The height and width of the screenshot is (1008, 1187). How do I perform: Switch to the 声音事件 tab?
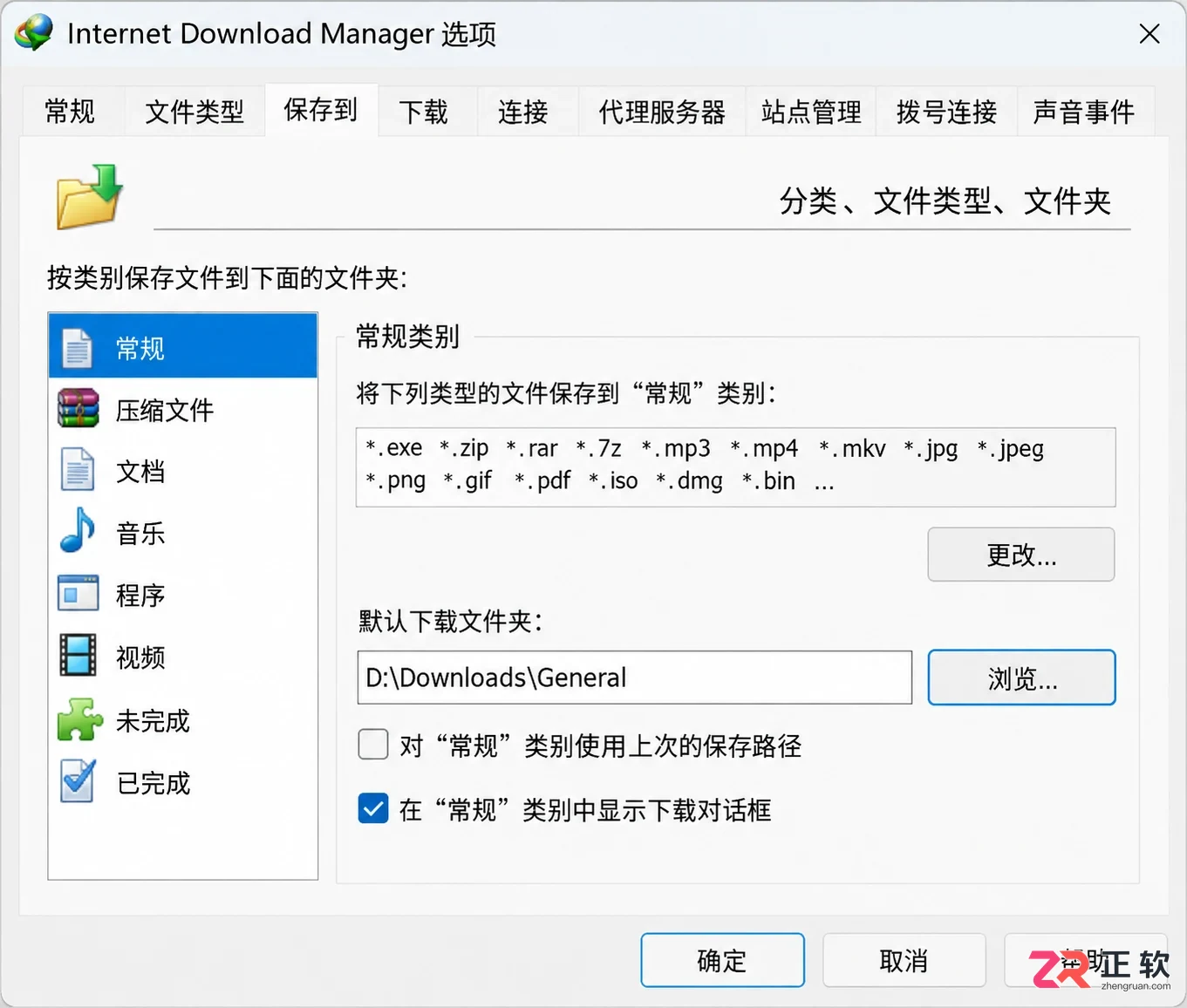(1084, 112)
